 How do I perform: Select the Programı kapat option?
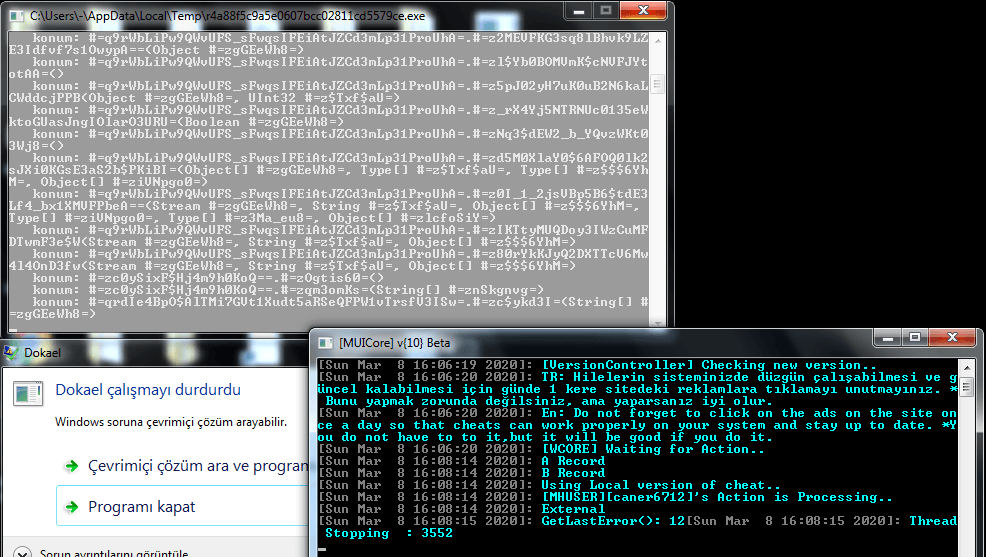point(182,505)
